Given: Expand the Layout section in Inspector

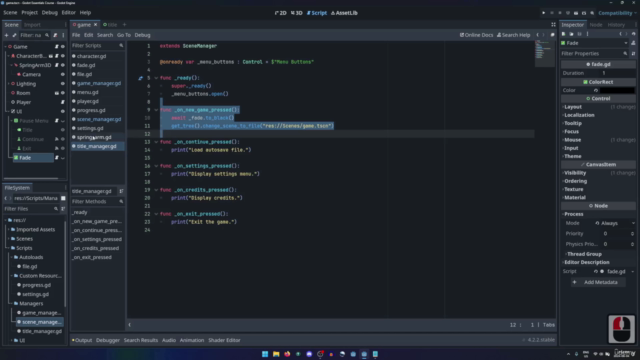Looking at the screenshot, I should coord(573,107).
